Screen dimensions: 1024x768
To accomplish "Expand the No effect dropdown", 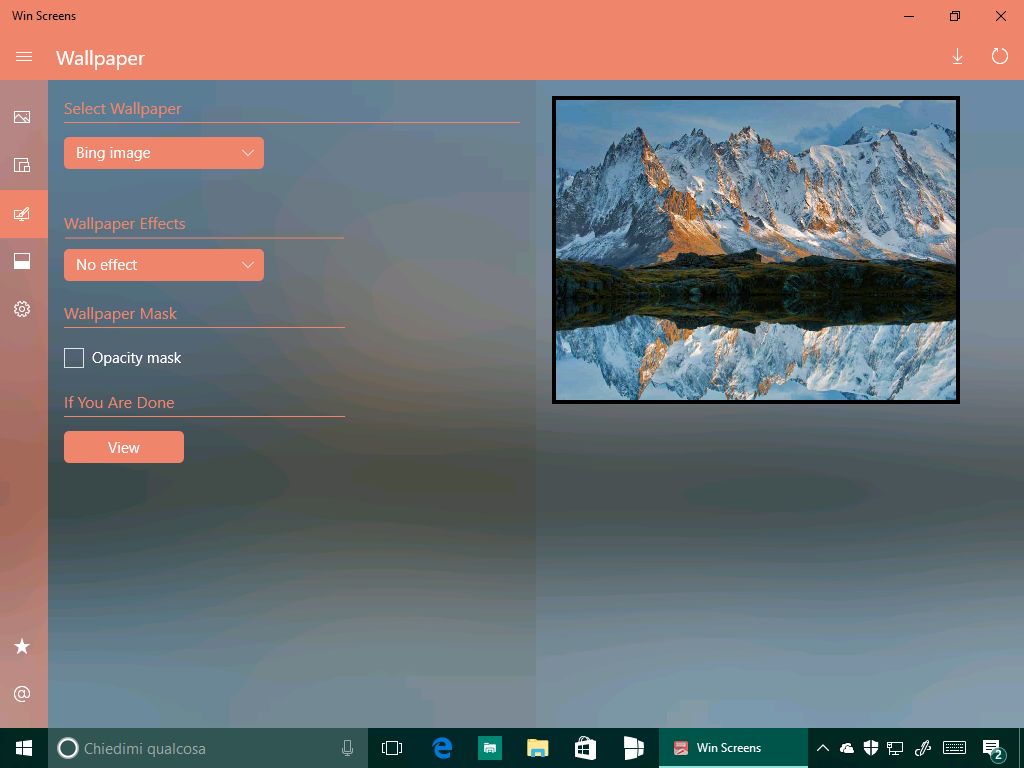I will 164,265.
